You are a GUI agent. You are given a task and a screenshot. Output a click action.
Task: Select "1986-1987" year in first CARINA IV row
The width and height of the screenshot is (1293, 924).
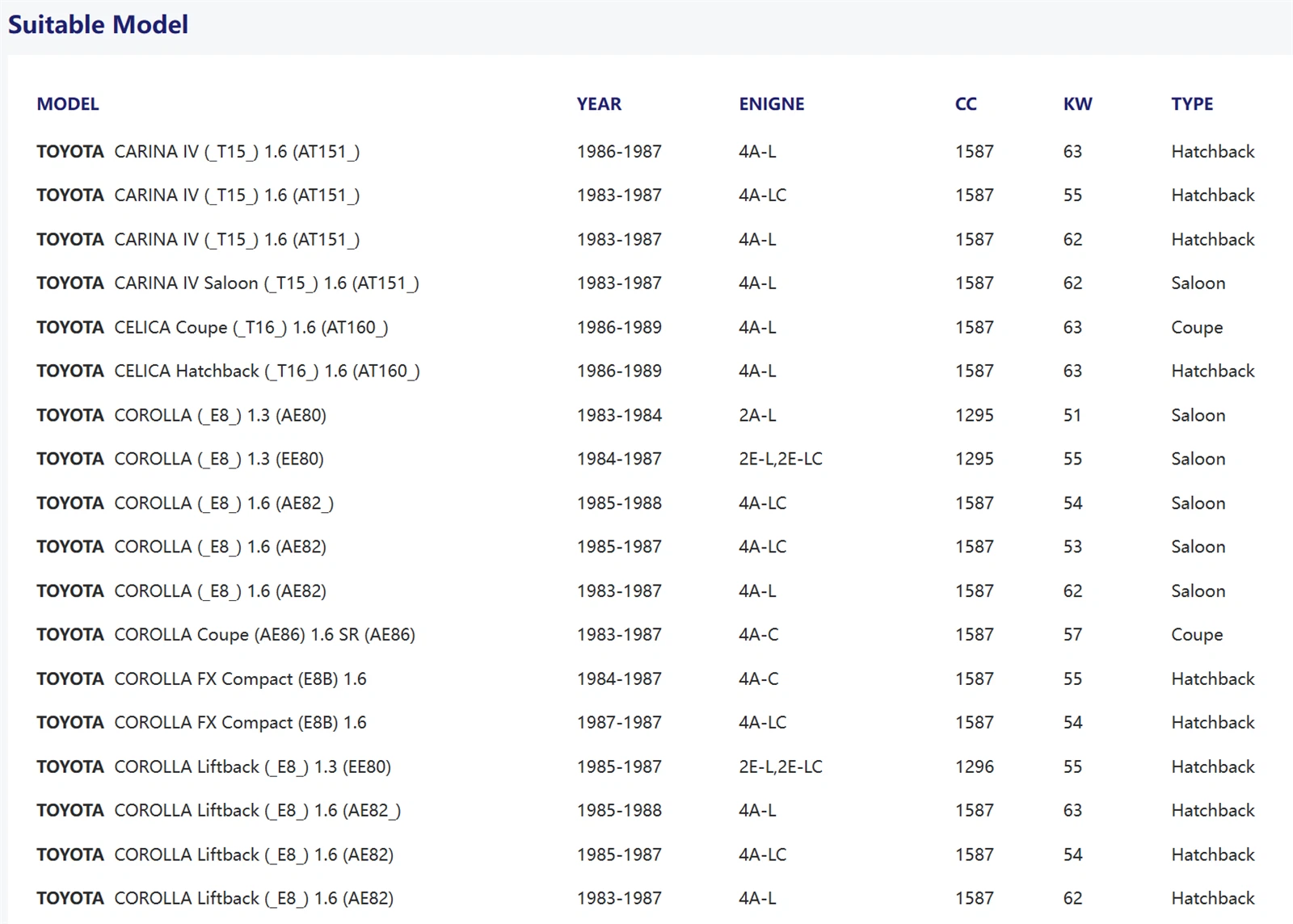619,152
